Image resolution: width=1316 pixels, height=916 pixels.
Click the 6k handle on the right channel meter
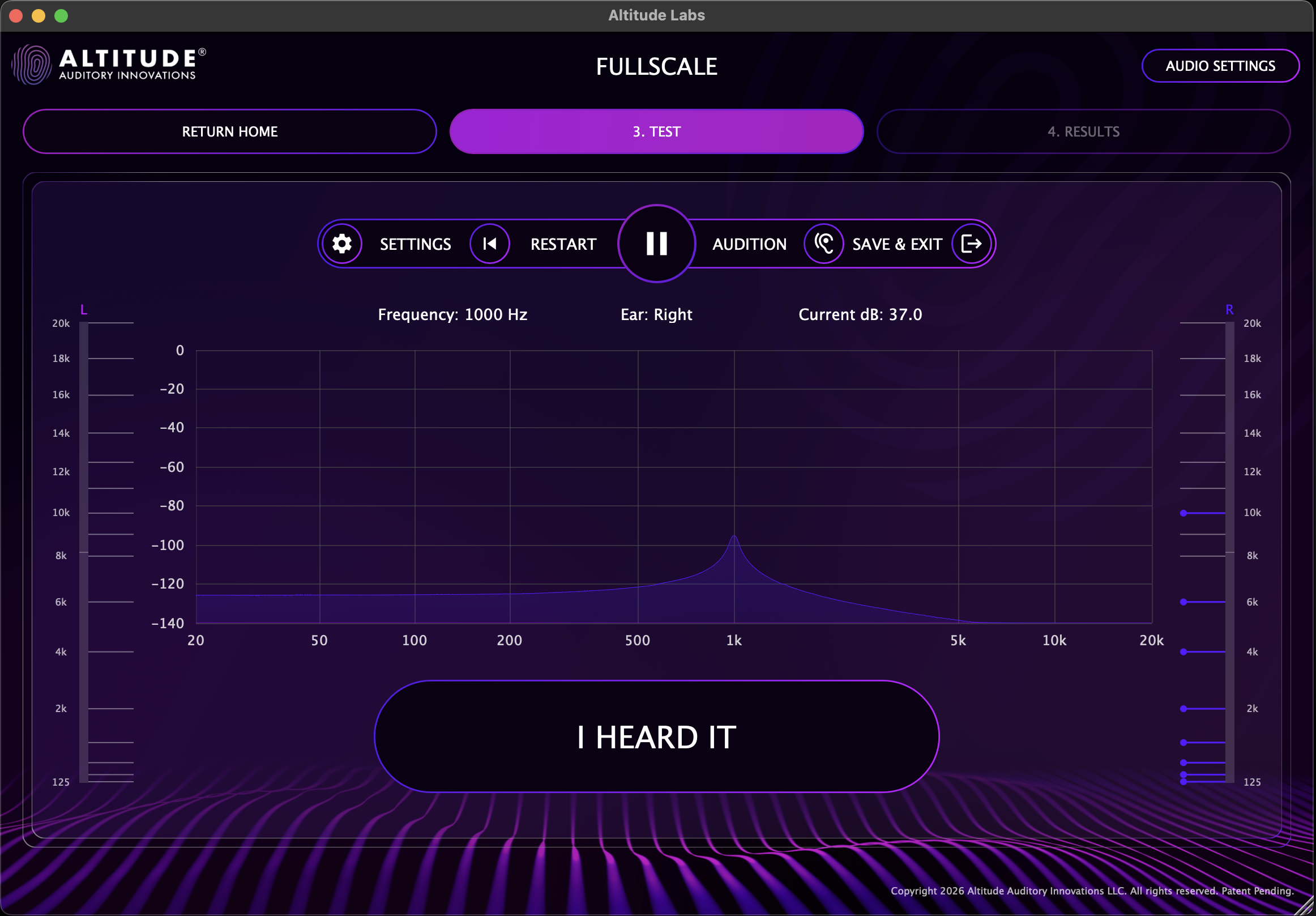click(x=1183, y=602)
